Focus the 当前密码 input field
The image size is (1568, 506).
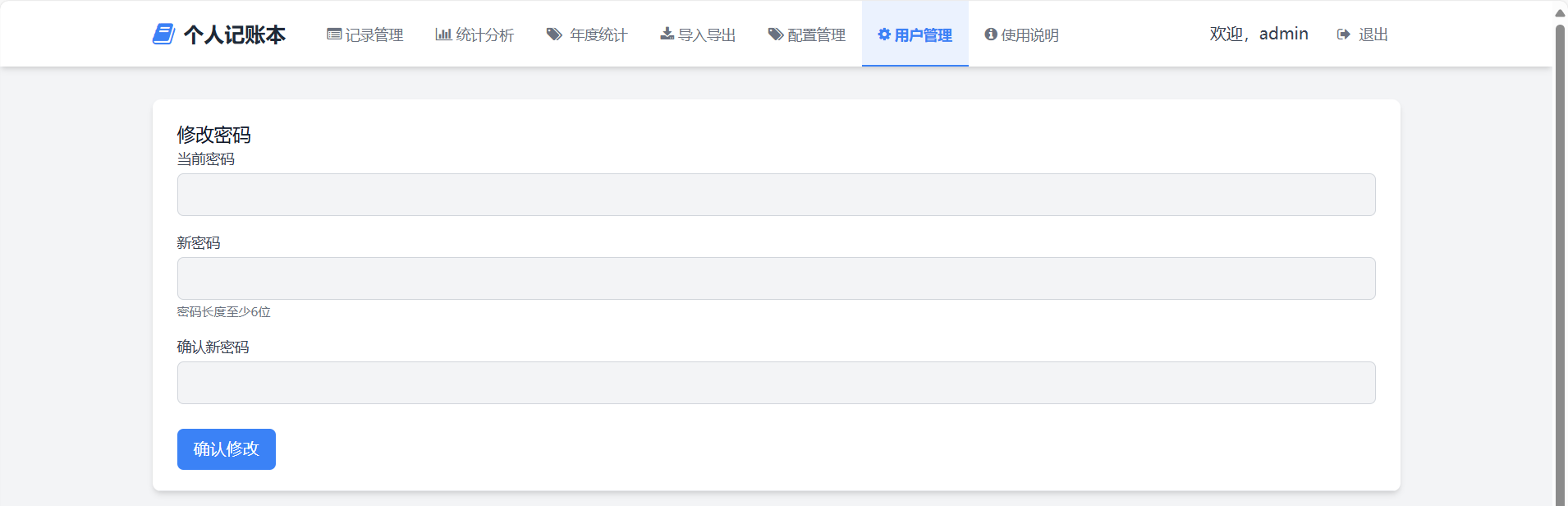coord(776,195)
